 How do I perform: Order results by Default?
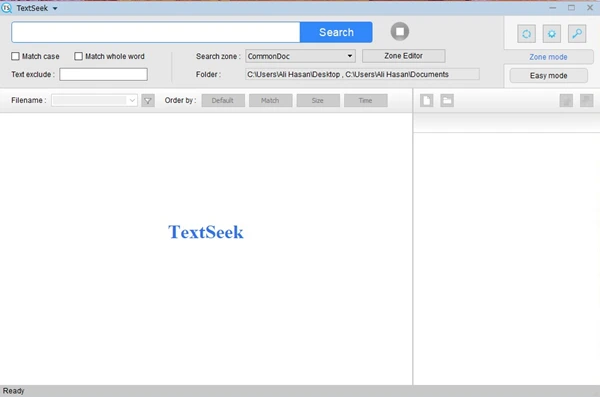pos(223,101)
